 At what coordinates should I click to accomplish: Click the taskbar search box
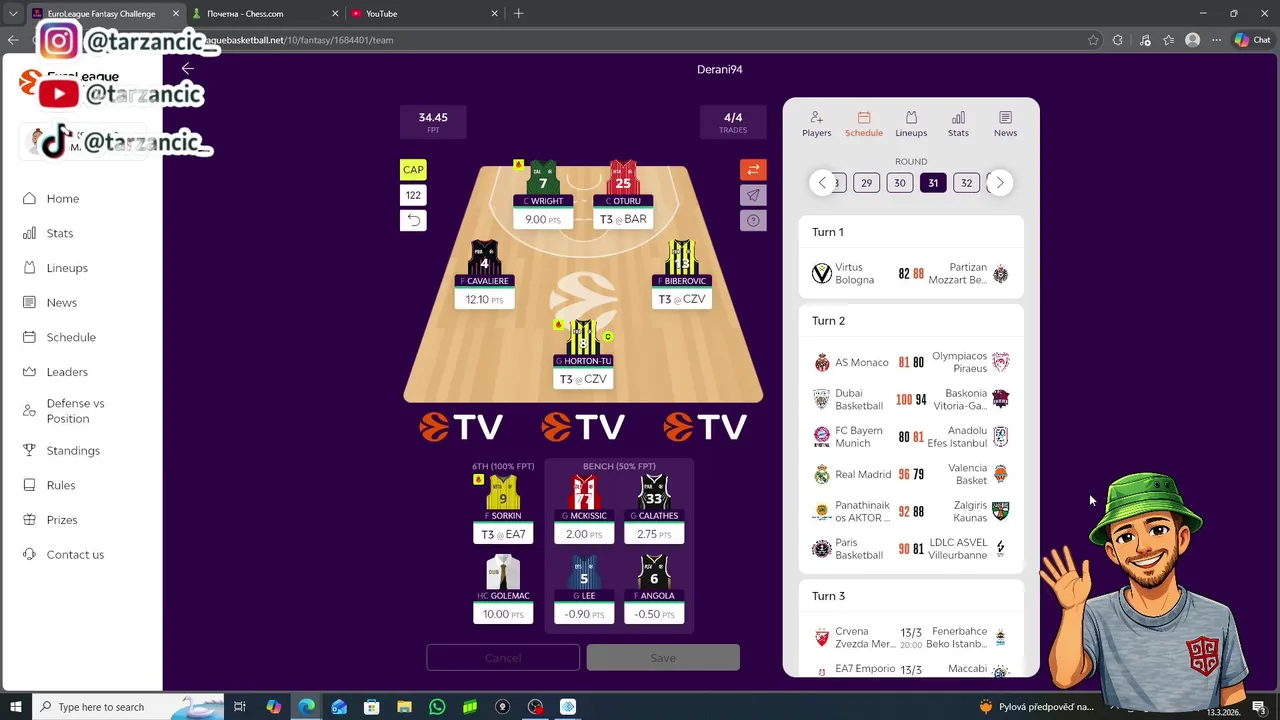click(x=128, y=707)
